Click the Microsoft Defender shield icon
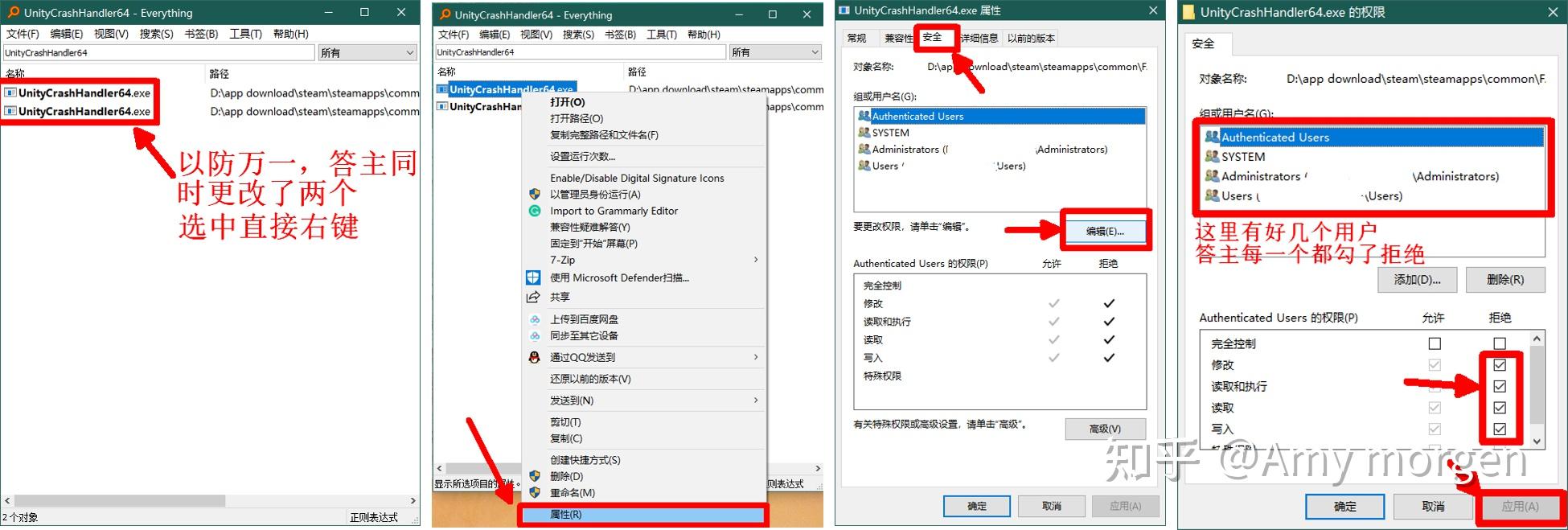 pyautogui.click(x=533, y=277)
